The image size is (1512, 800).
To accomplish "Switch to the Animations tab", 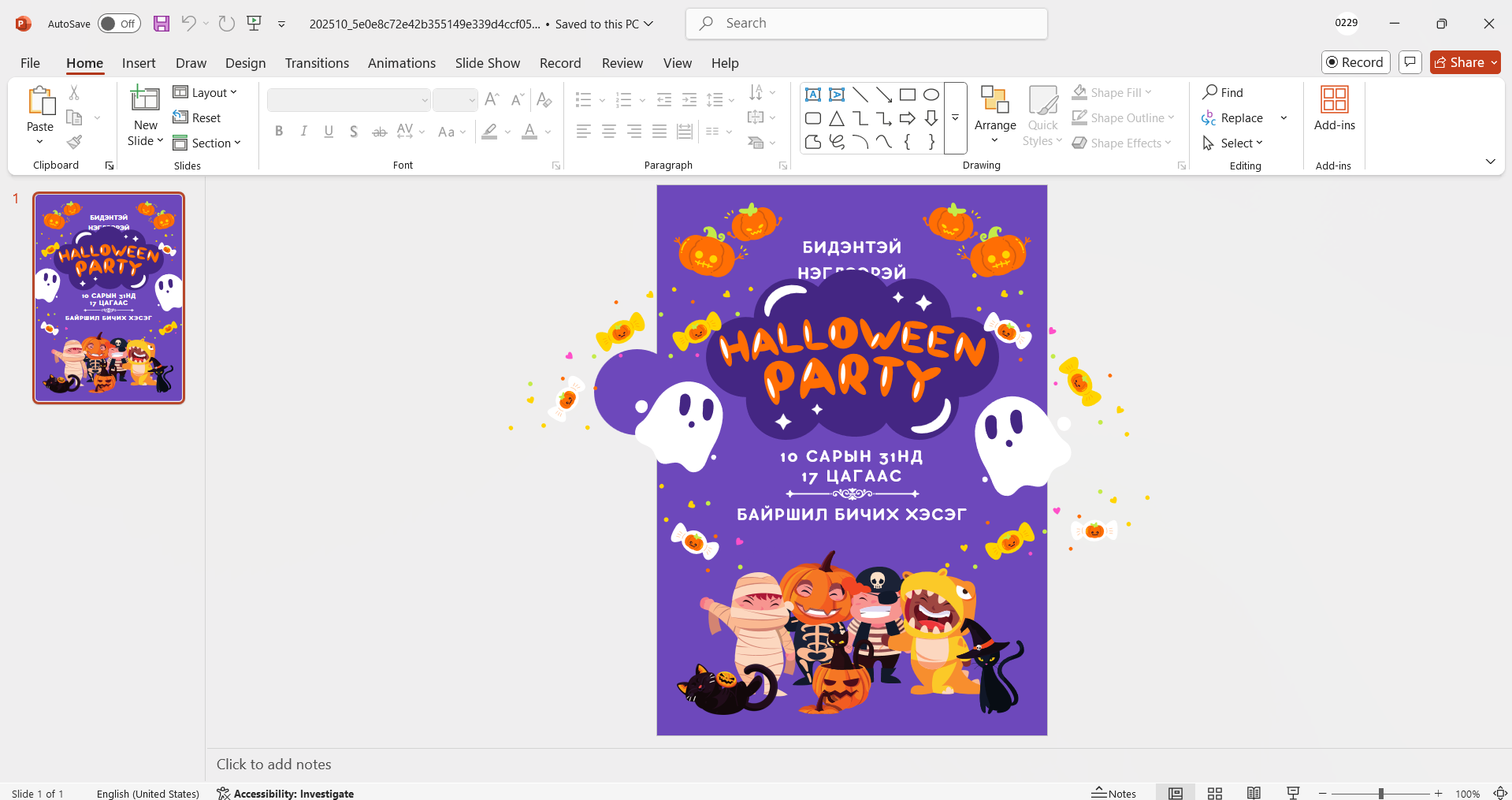I will 401,63.
